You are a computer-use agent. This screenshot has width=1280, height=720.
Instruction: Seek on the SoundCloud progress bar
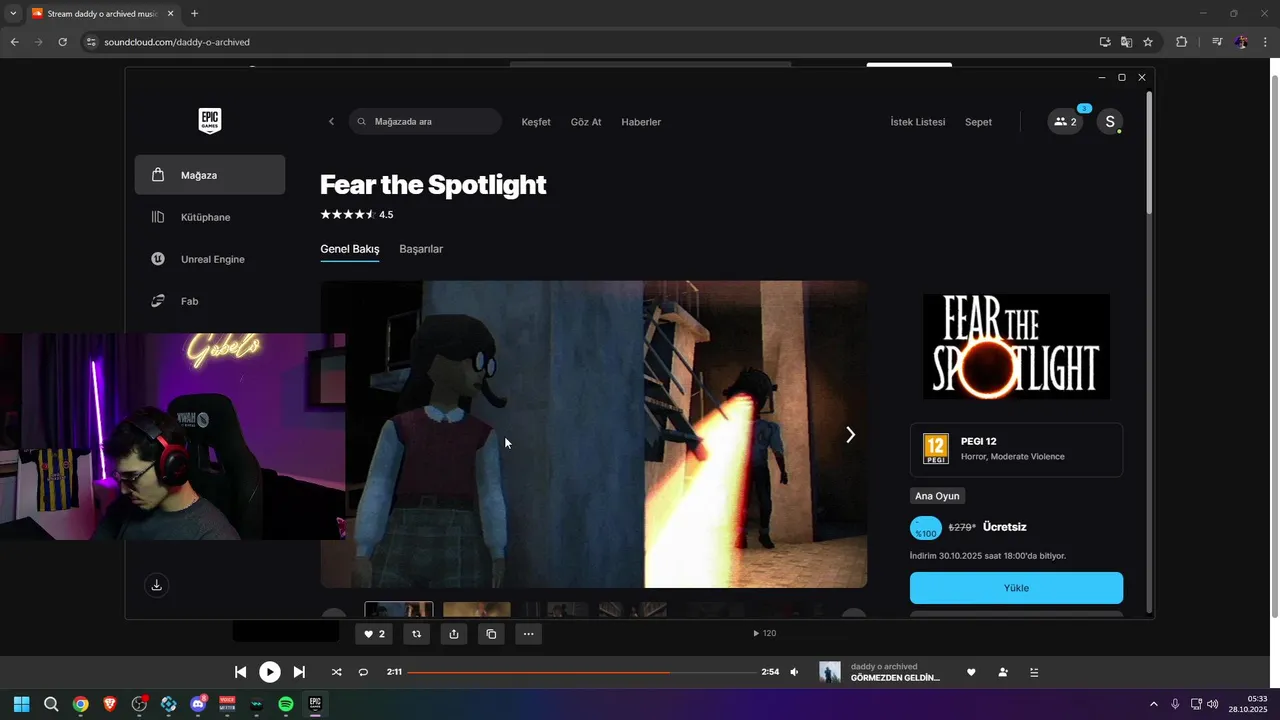click(581, 672)
